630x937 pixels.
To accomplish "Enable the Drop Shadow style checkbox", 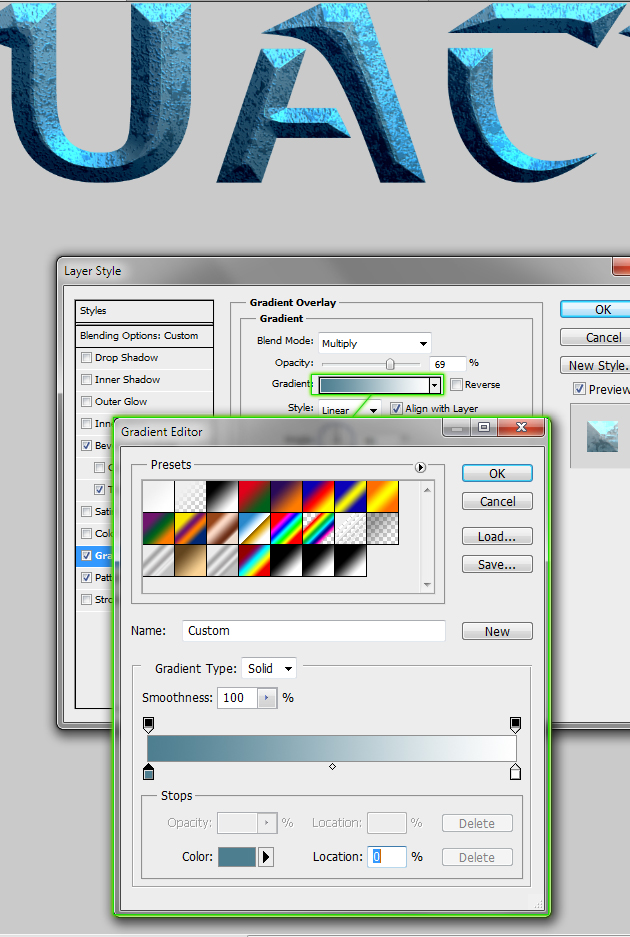I will [87, 358].
